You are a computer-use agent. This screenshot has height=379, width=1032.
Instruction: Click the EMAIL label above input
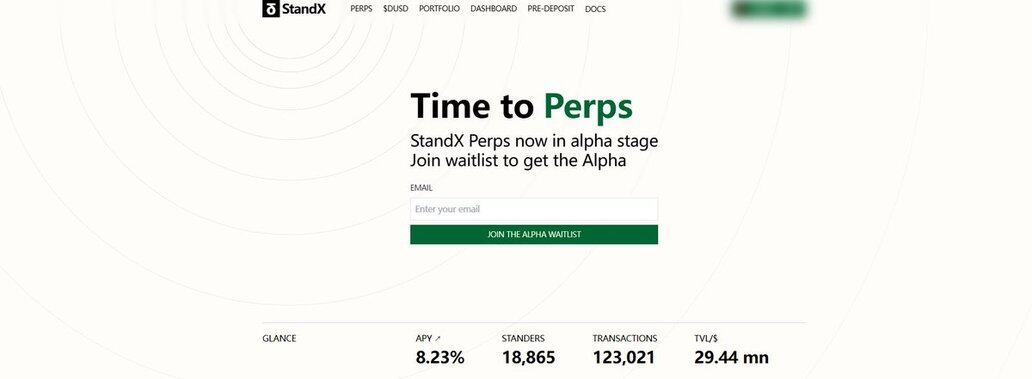click(x=421, y=188)
